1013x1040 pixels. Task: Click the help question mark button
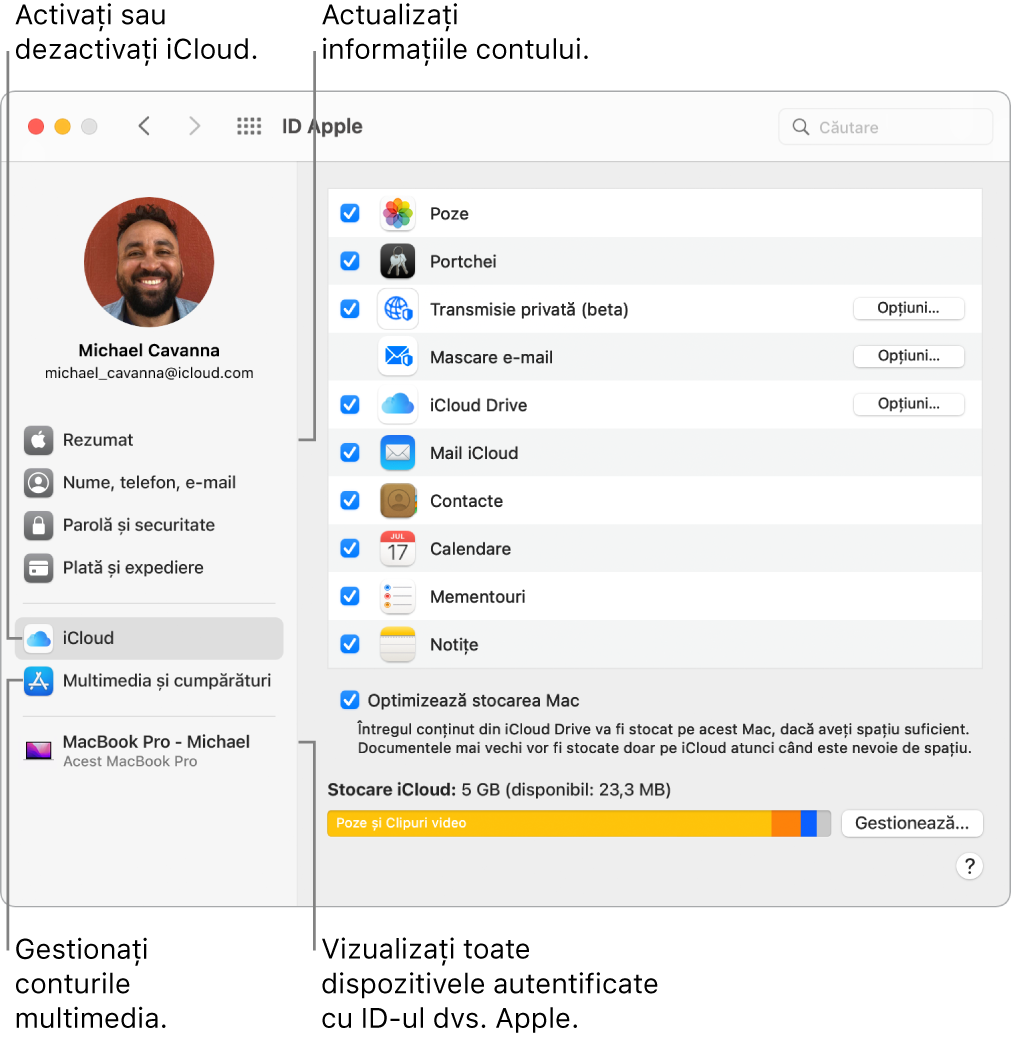(969, 866)
